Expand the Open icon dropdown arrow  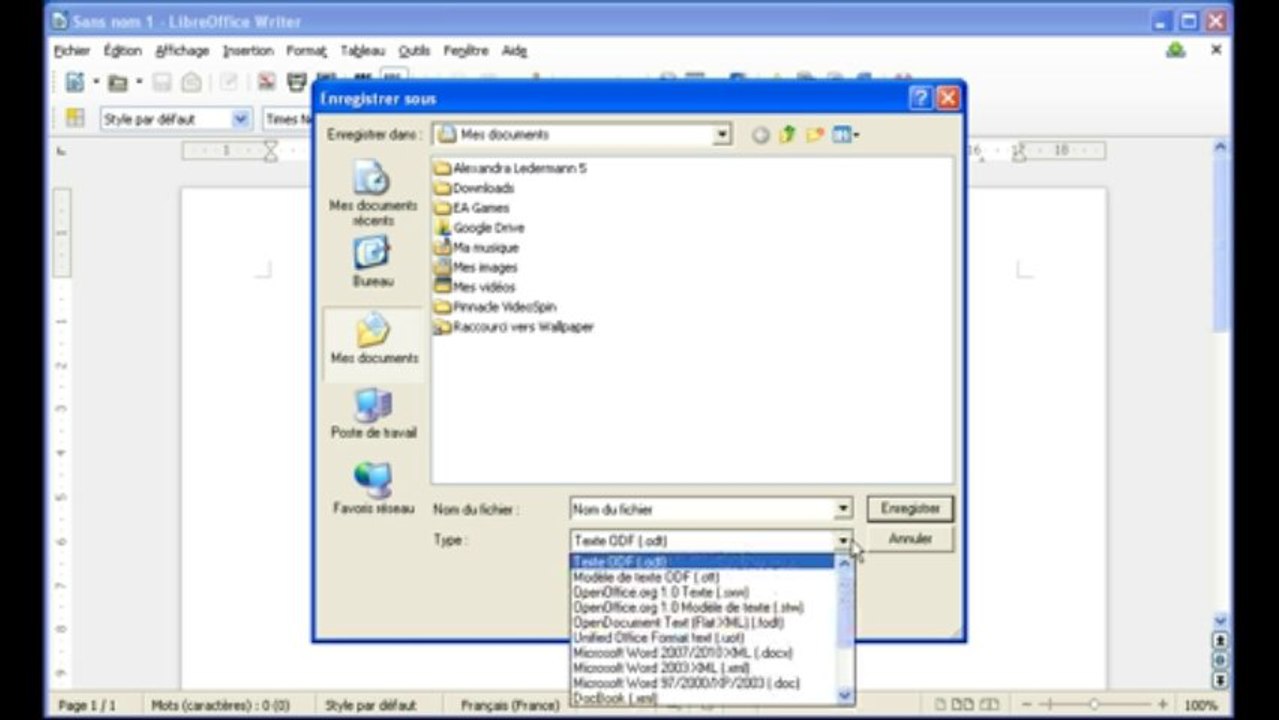click(x=138, y=82)
